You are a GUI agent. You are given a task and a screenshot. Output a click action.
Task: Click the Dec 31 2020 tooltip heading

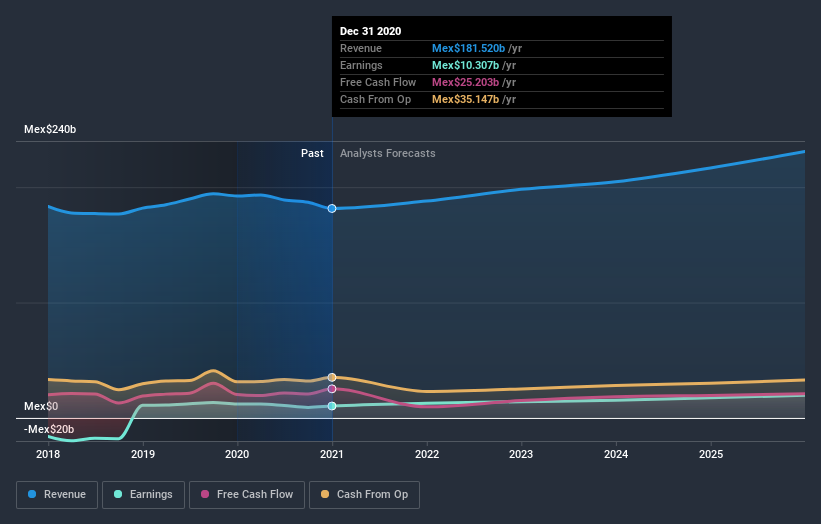coord(370,31)
